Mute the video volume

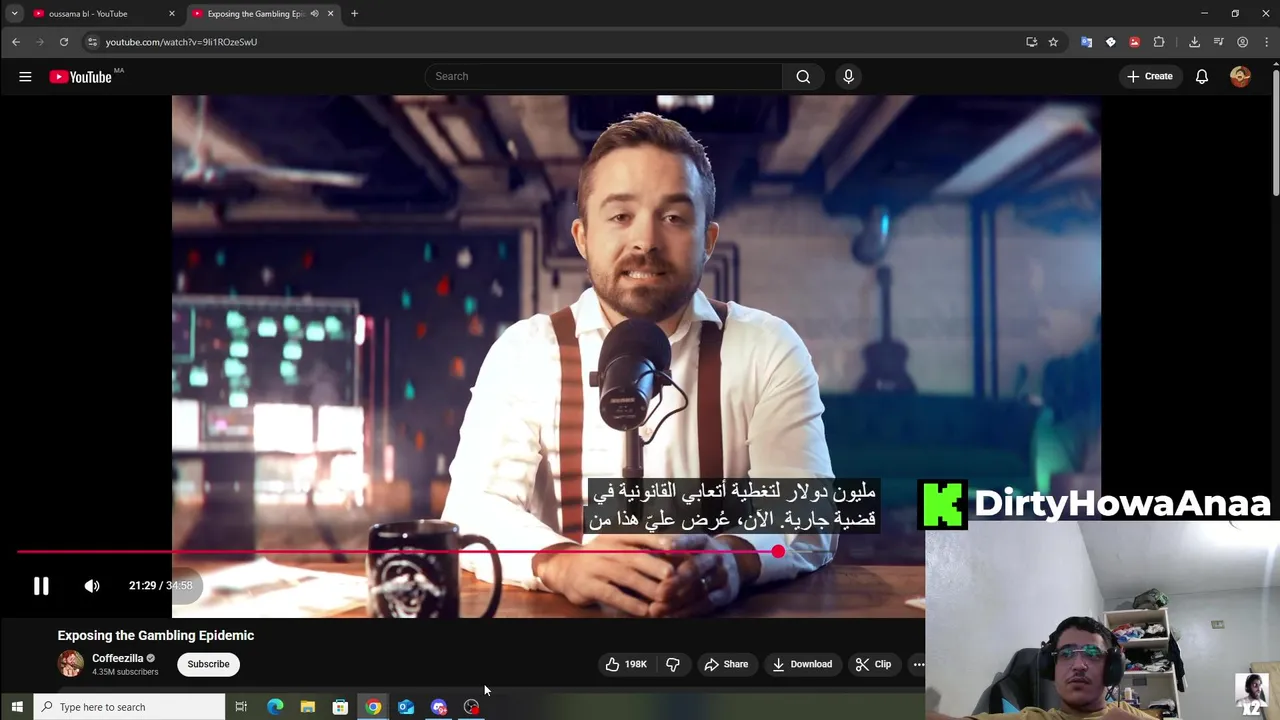coord(92,586)
